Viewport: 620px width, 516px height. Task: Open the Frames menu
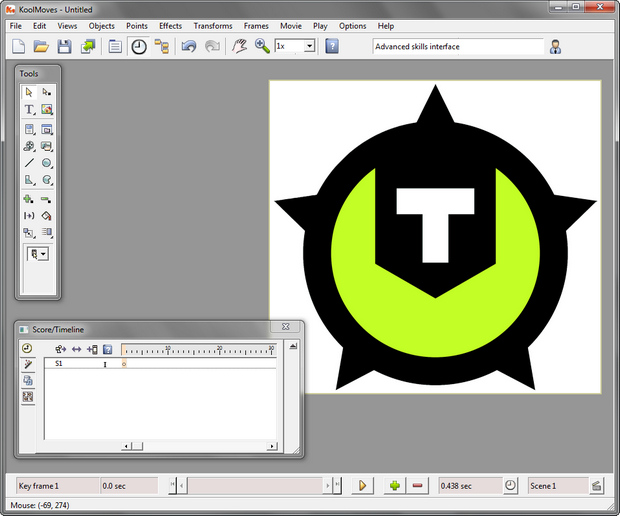point(256,26)
